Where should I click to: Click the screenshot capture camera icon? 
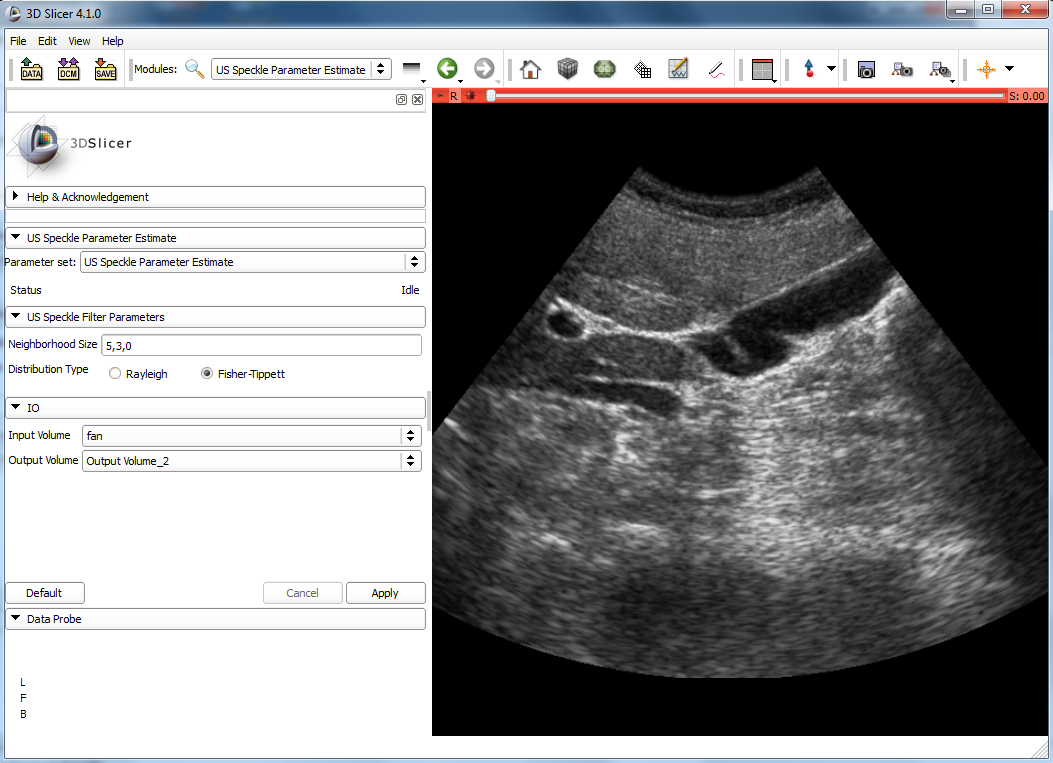tap(866, 69)
